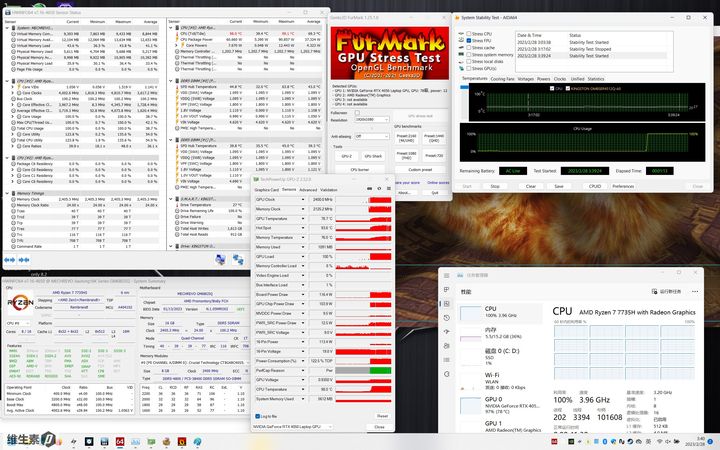Uncheck Stress FPU checkbox in AIDA64
720x450 pixels.
click(468, 41)
